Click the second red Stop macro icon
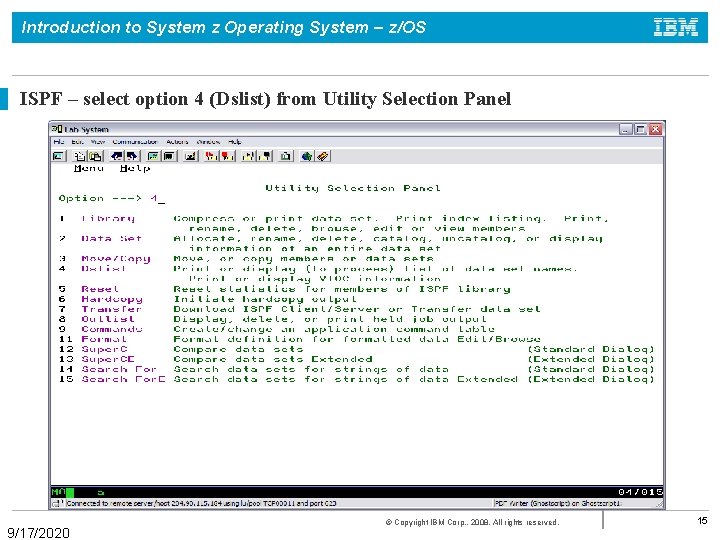 coord(227,156)
